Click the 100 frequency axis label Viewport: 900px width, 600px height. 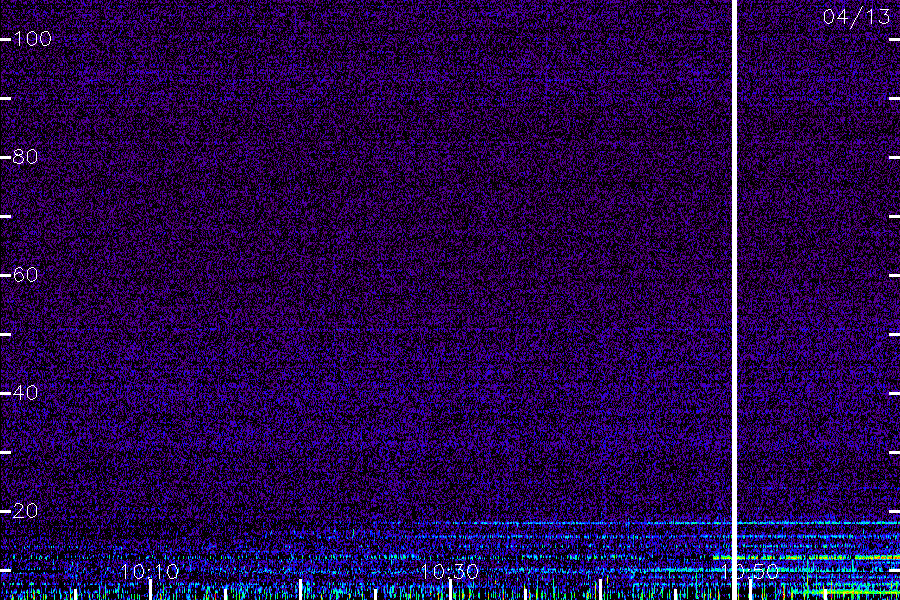click(x=32, y=39)
